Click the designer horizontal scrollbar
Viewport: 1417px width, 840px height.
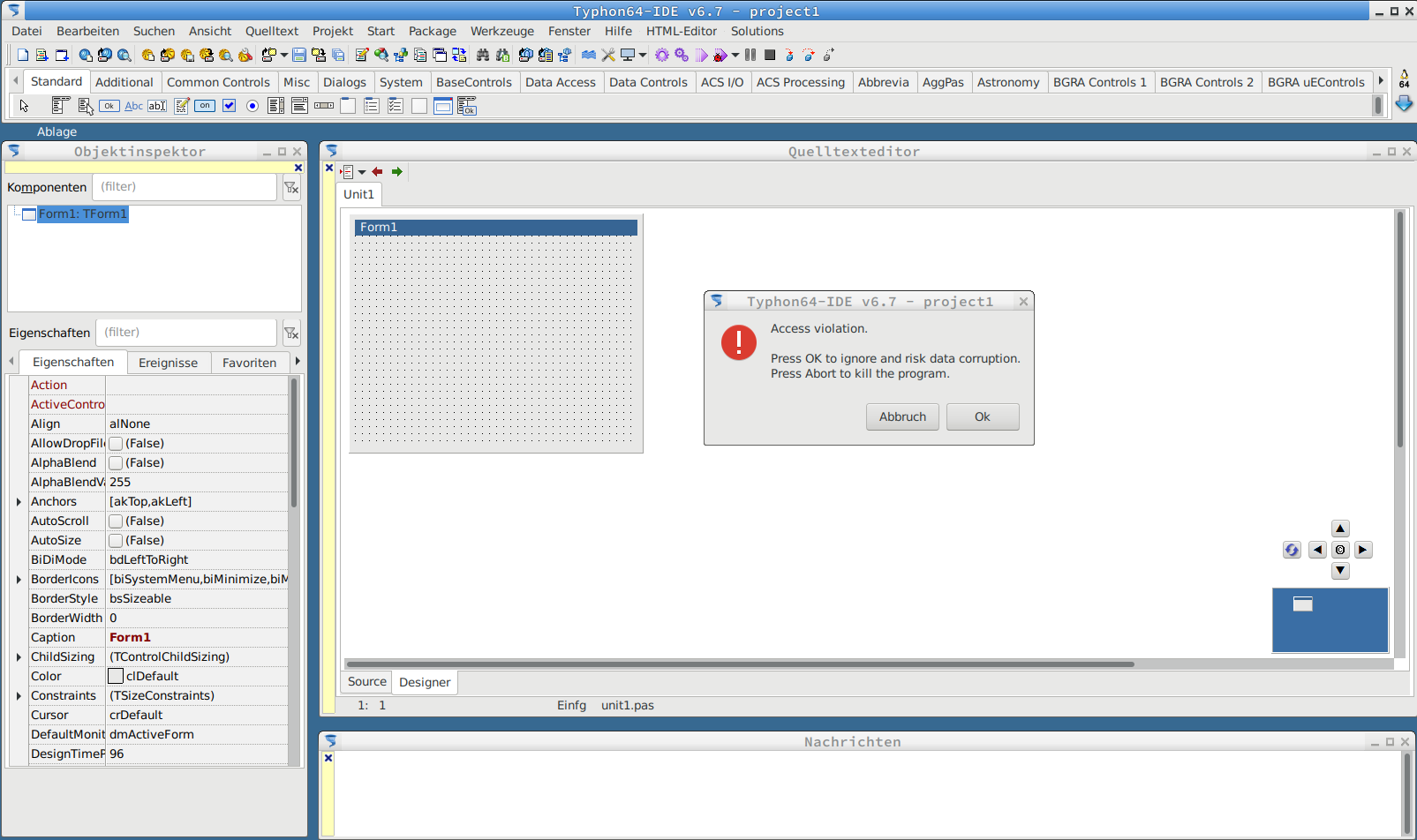(740, 664)
